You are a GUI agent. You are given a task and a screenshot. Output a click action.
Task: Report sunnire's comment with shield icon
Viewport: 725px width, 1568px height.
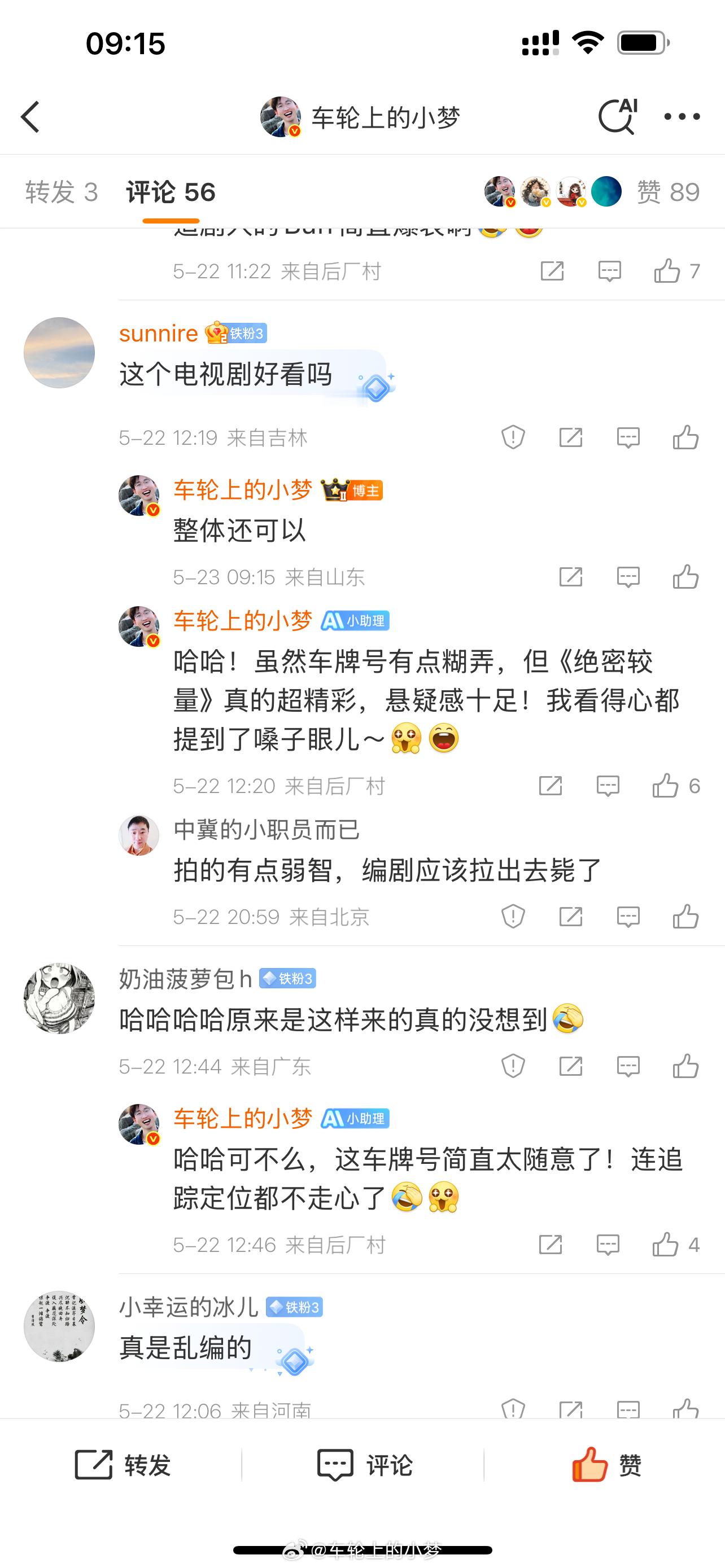pos(513,437)
